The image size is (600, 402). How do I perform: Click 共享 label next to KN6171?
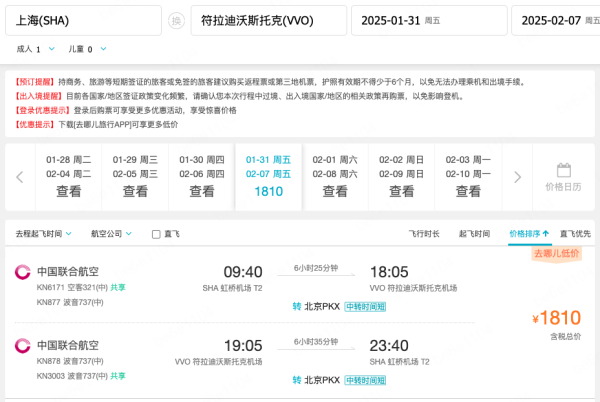pos(118,288)
